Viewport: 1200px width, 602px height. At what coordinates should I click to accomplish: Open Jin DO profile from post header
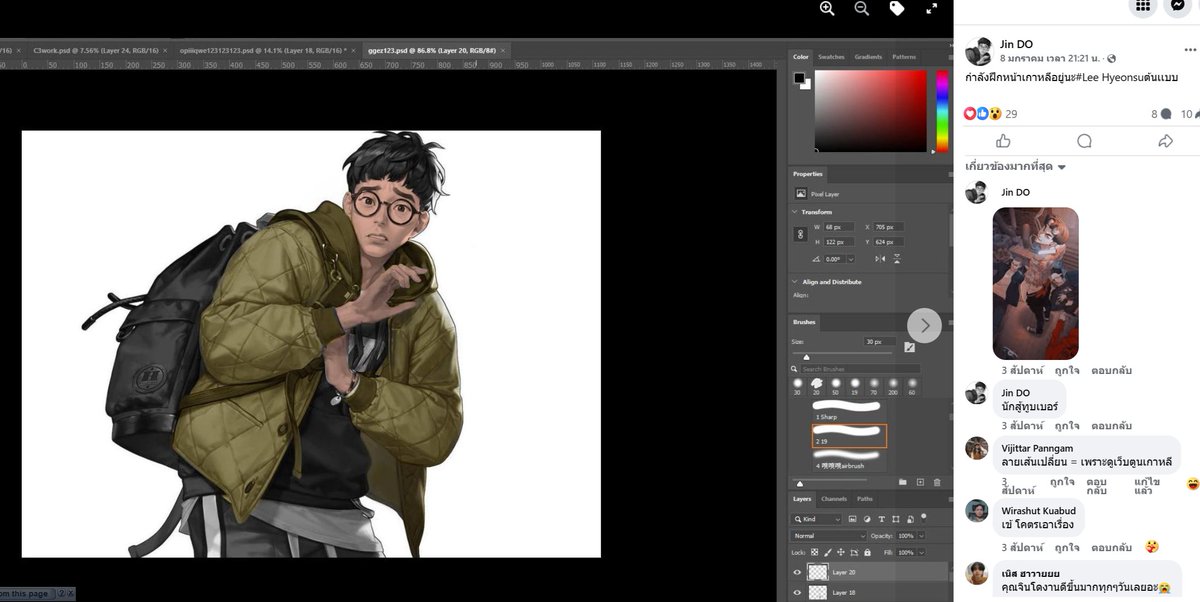pos(1017,44)
